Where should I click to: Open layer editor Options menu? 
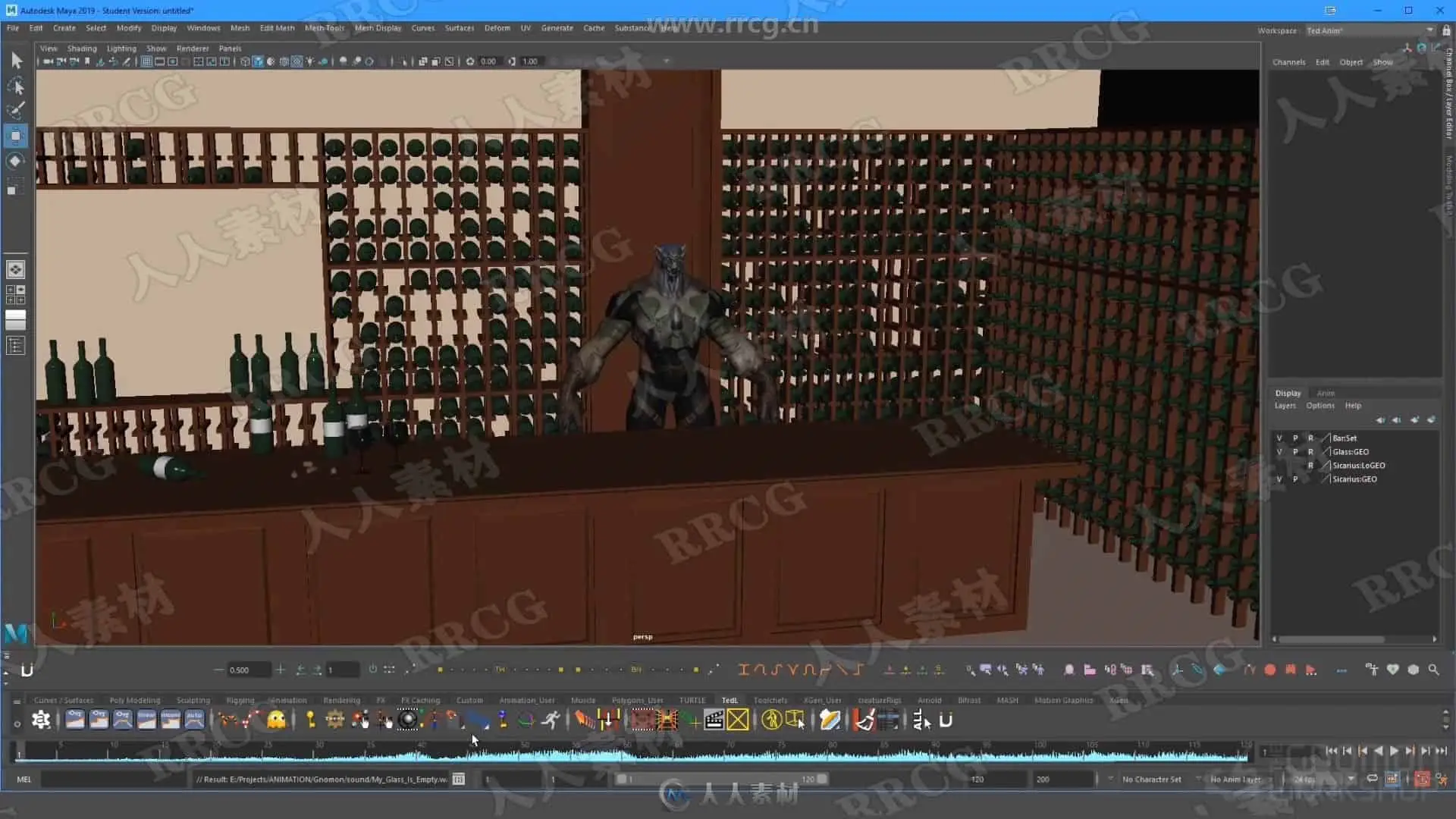(x=1319, y=406)
